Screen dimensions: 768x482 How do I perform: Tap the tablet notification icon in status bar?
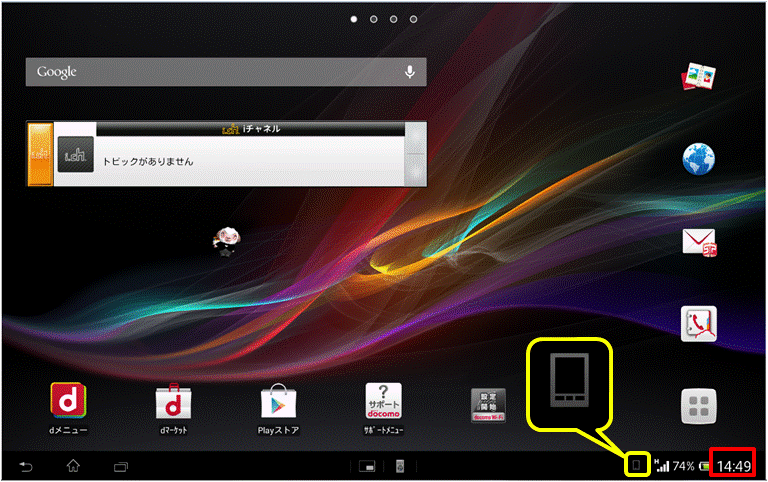tap(636, 465)
